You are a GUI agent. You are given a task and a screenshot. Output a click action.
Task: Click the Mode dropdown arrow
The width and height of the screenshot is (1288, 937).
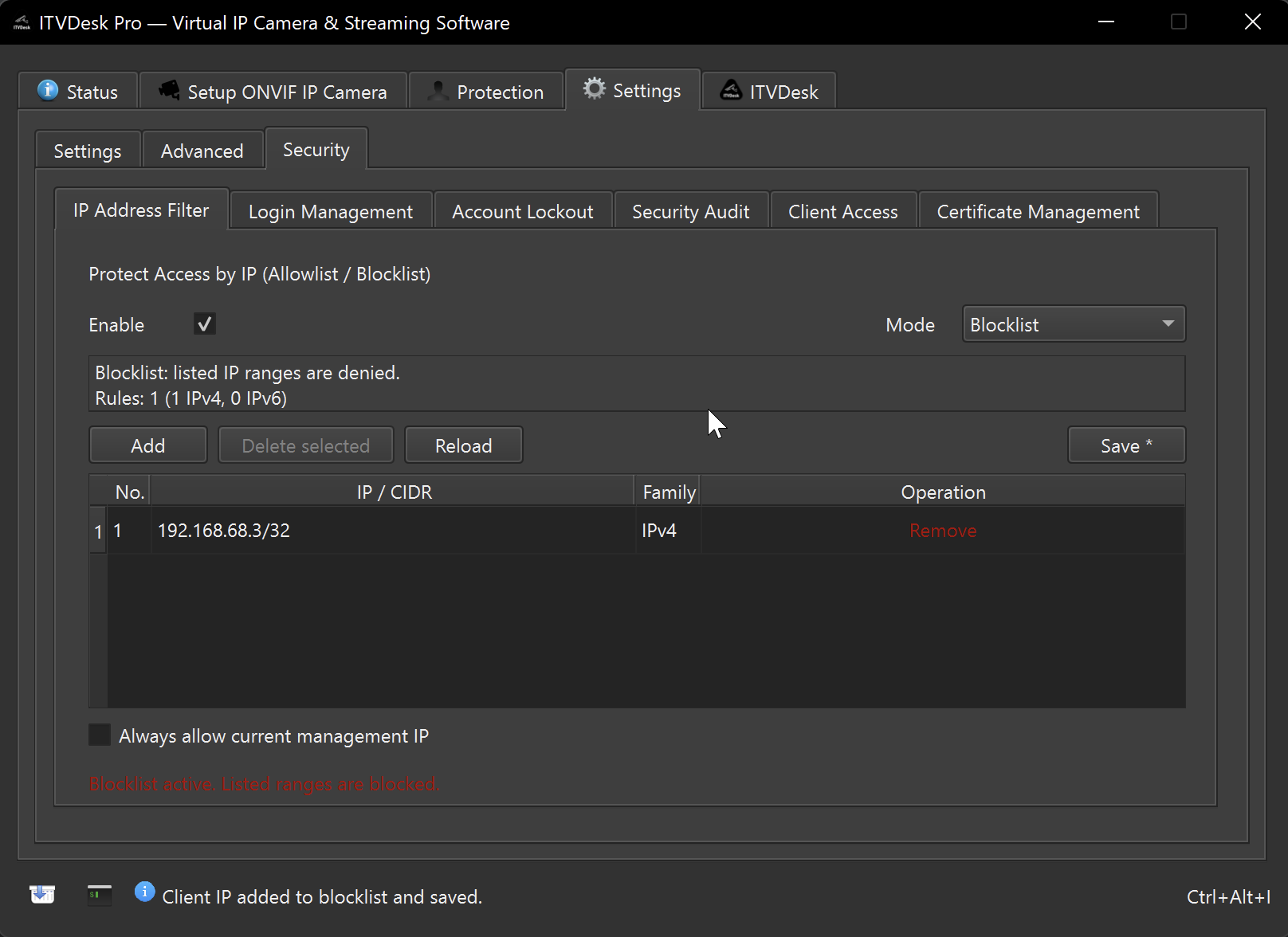coord(1168,324)
